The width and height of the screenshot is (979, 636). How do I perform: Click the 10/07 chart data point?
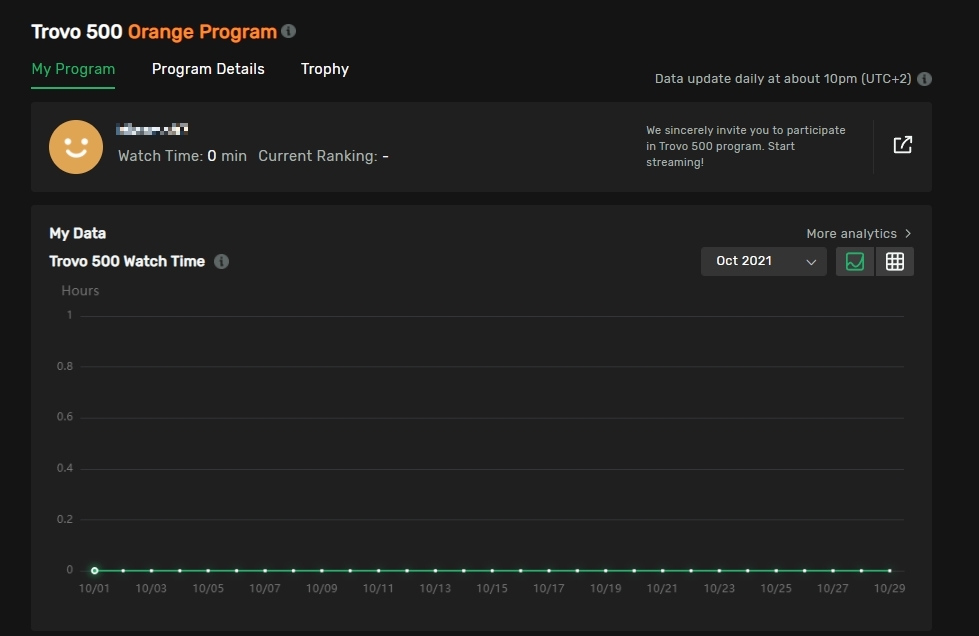[x=265, y=570]
